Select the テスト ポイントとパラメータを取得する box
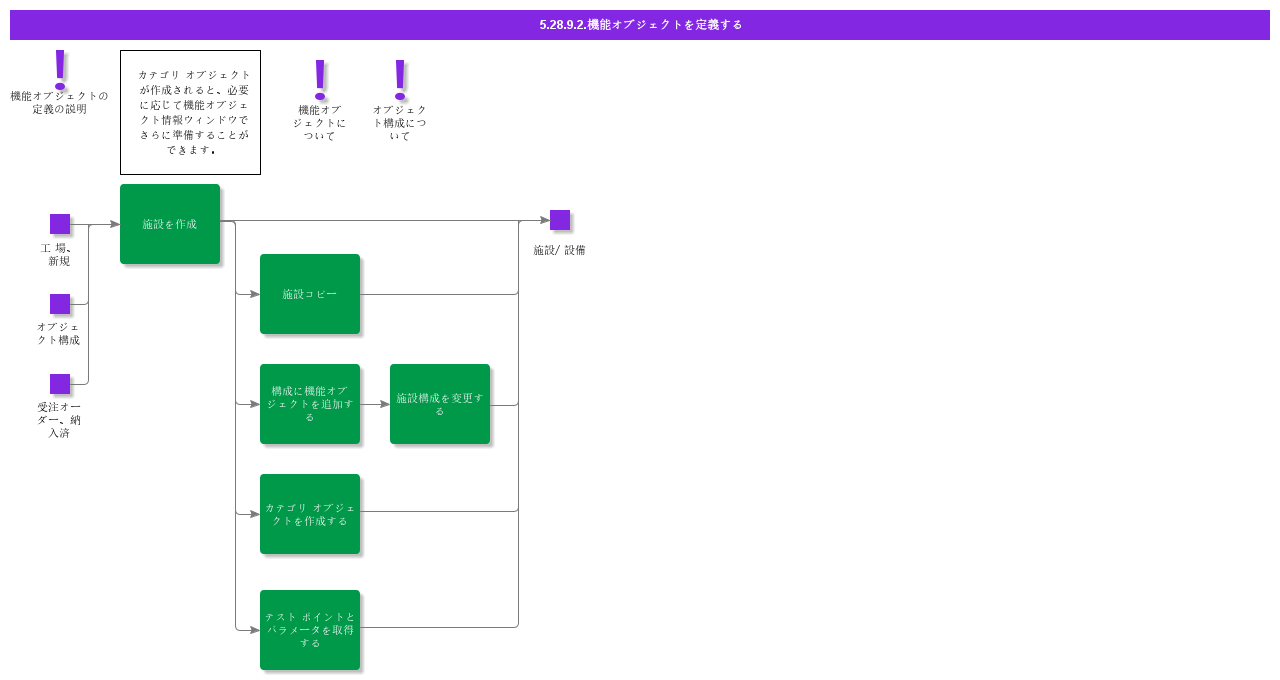This screenshot has height=680, width=1280. point(310,630)
